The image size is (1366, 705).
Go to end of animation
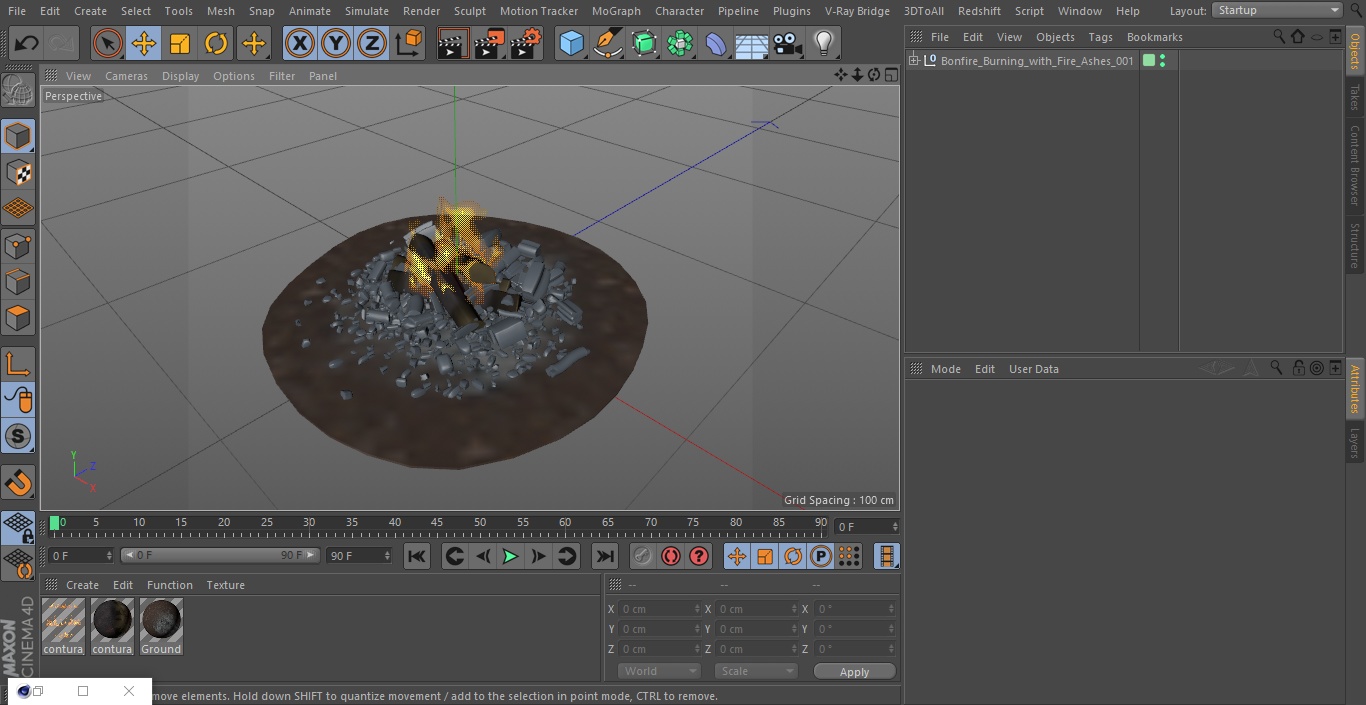click(605, 556)
